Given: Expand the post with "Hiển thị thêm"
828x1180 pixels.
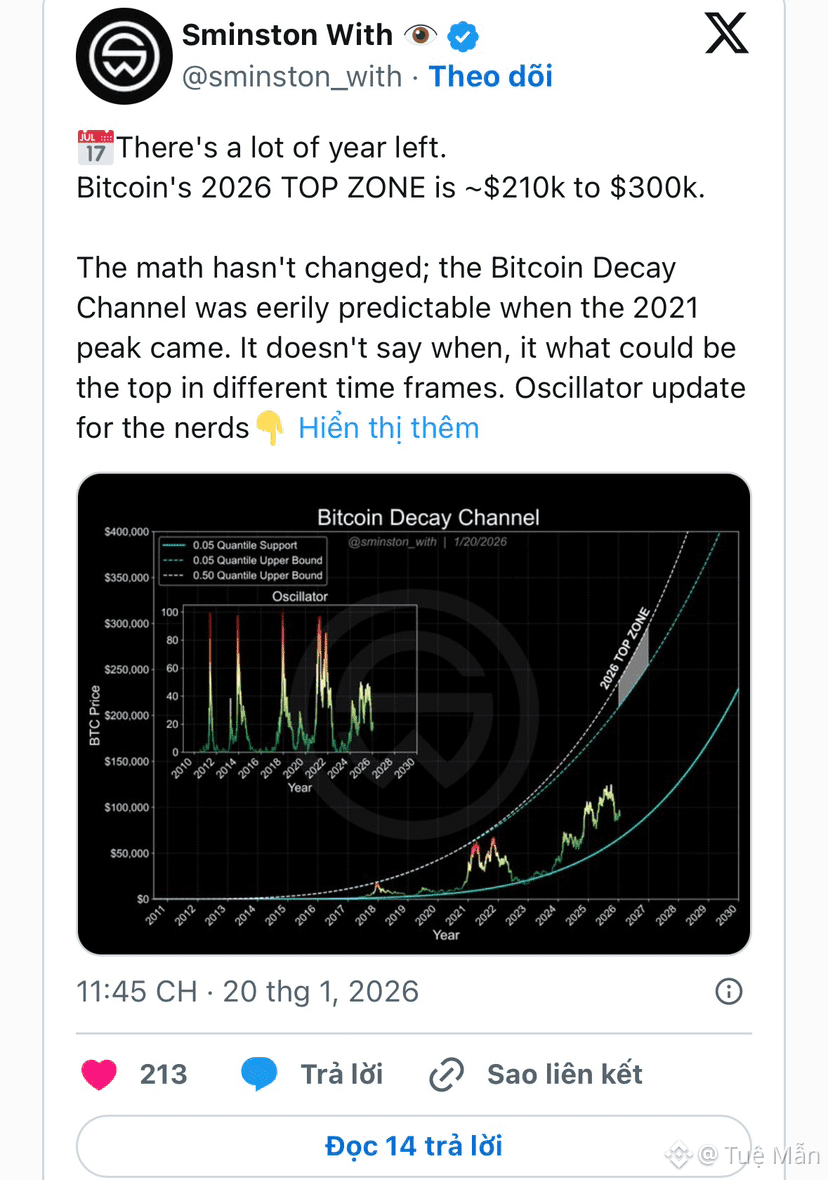Looking at the screenshot, I should [x=388, y=428].
